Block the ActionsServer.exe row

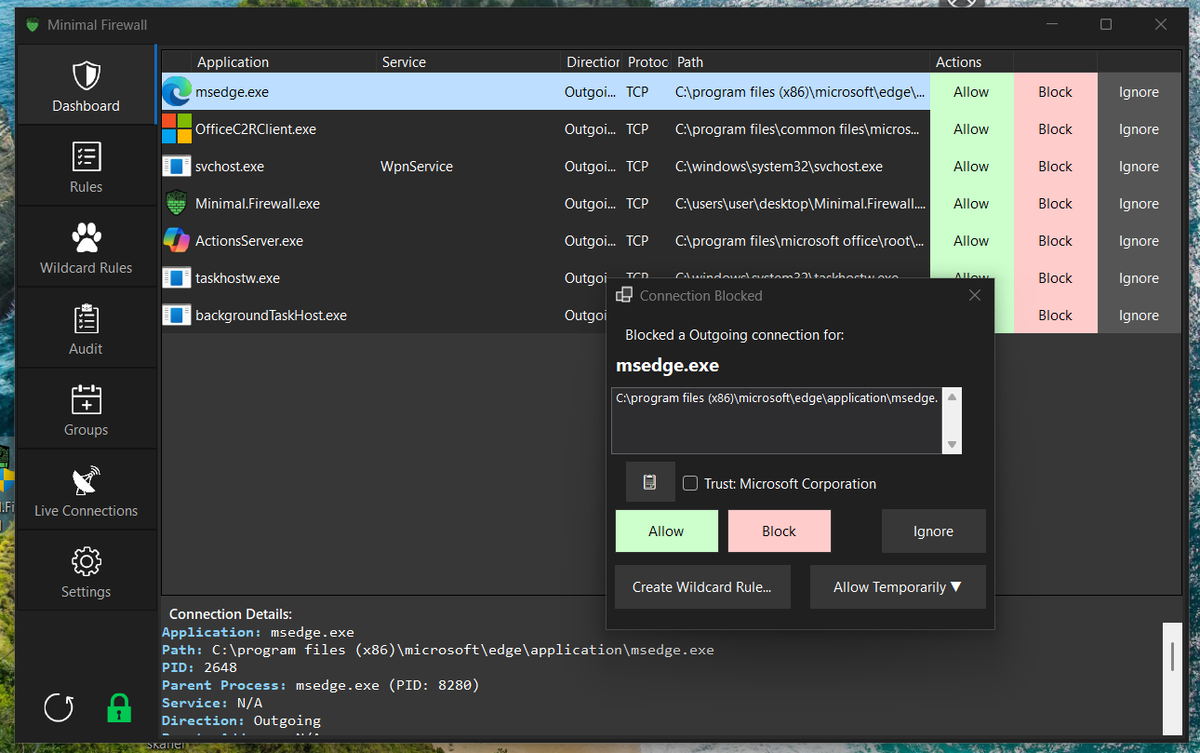pyautogui.click(x=1055, y=240)
